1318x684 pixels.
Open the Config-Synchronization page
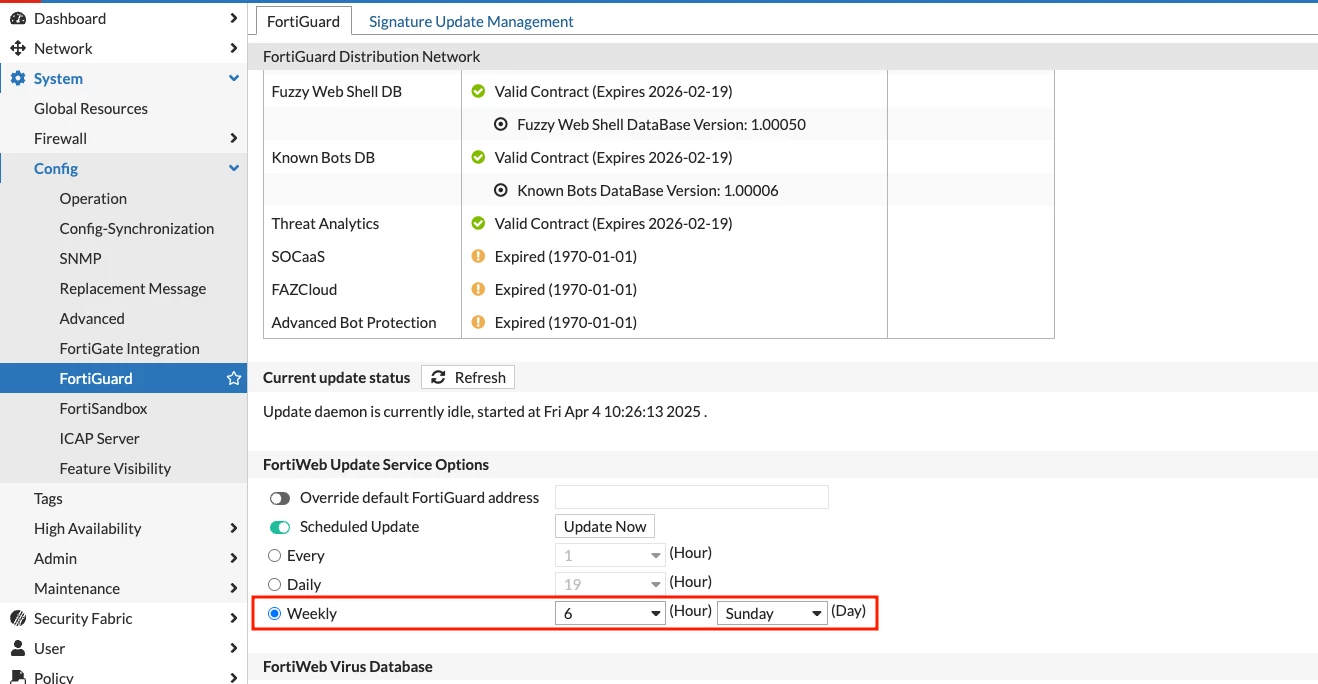[x=137, y=228]
